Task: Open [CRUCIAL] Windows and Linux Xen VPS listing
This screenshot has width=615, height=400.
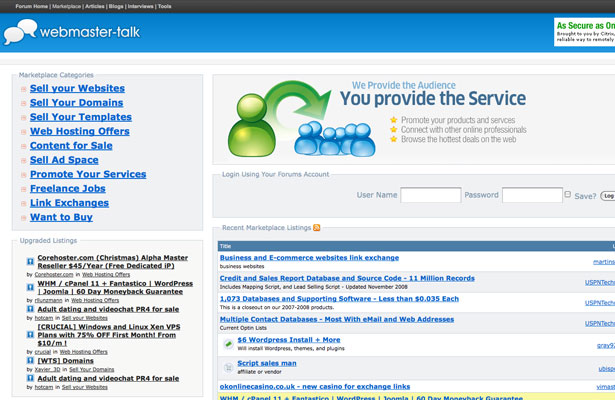Action: coord(109,335)
